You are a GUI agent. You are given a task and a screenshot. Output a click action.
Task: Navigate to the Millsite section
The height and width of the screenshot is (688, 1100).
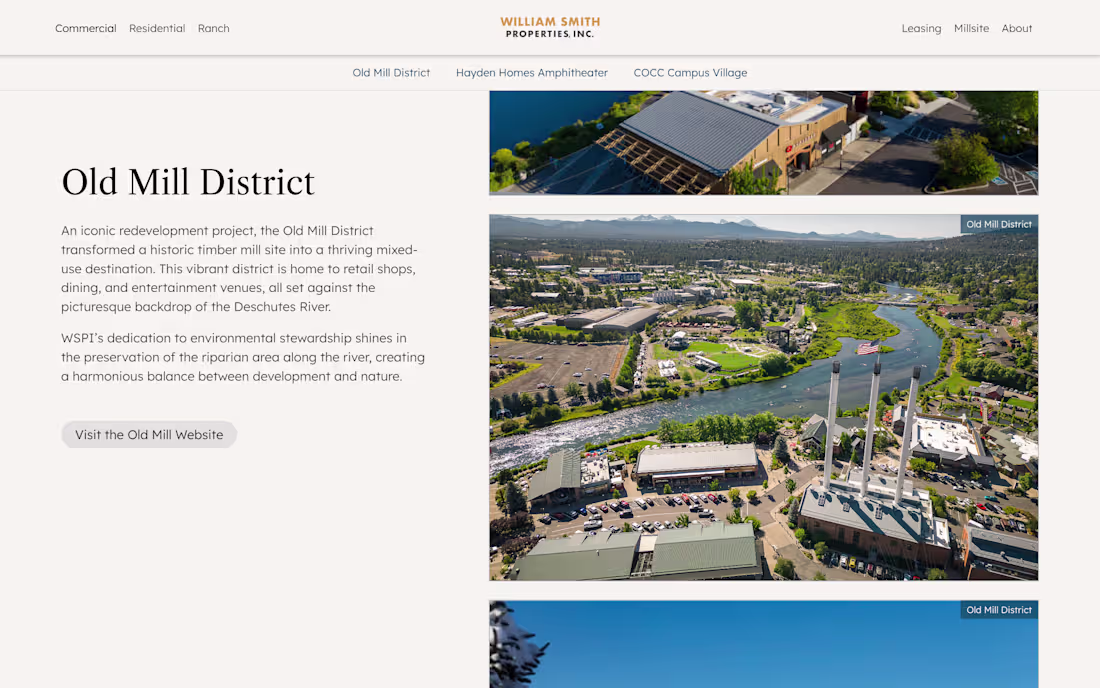(971, 28)
